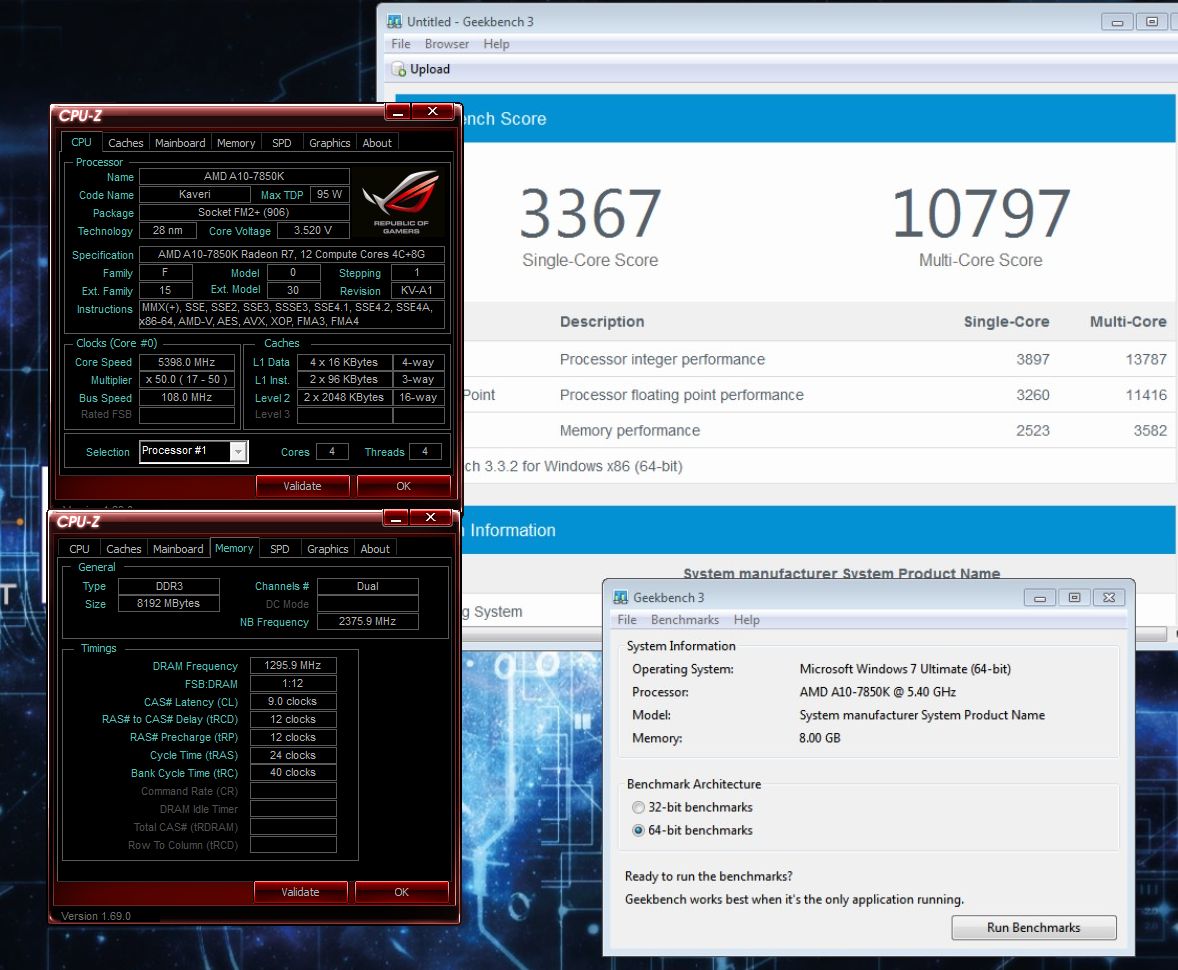Click Validate in top CPU-Z window
The image size is (1178, 970).
302,486
